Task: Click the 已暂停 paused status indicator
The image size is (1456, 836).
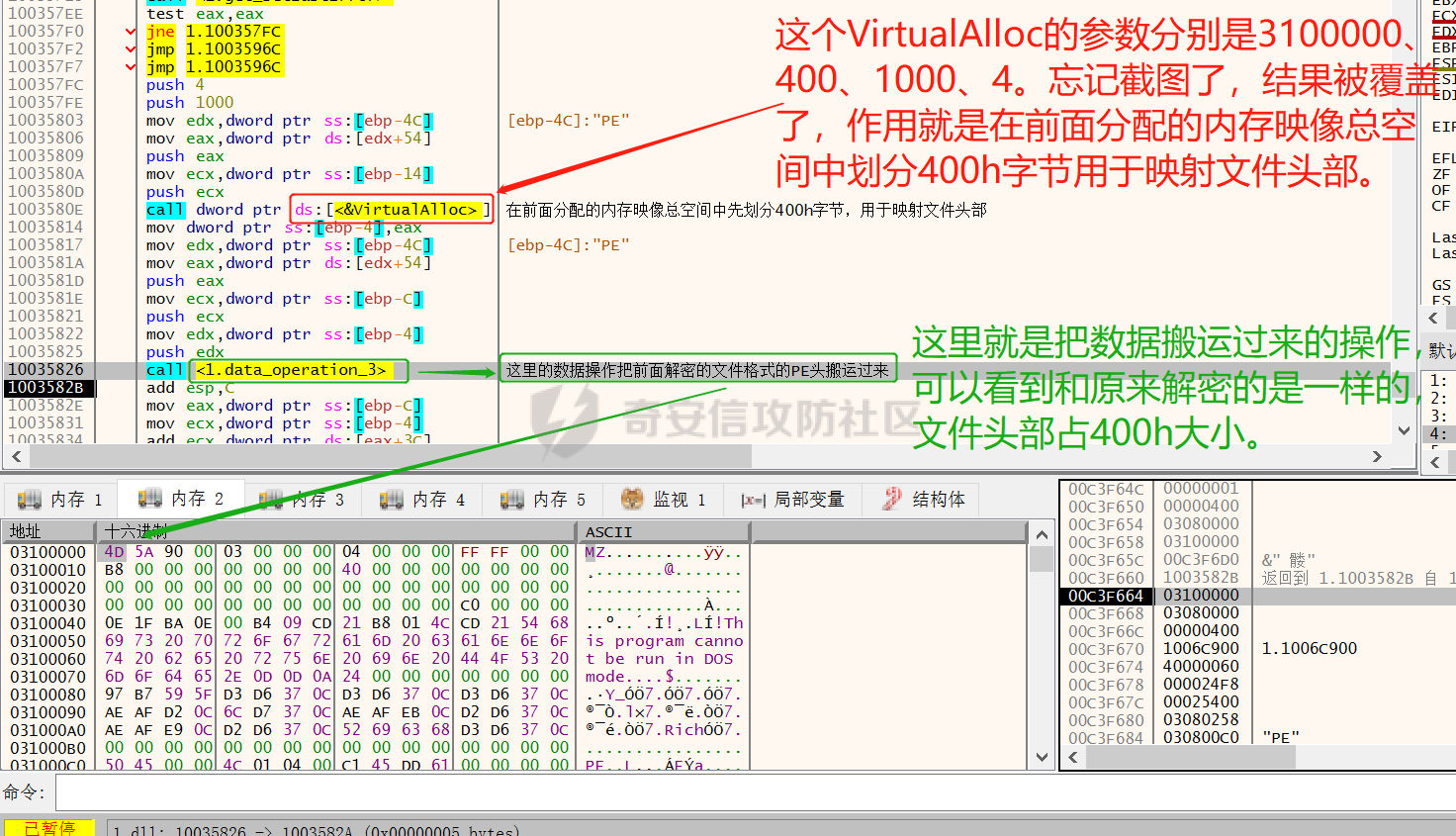Action: pos(49,828)
